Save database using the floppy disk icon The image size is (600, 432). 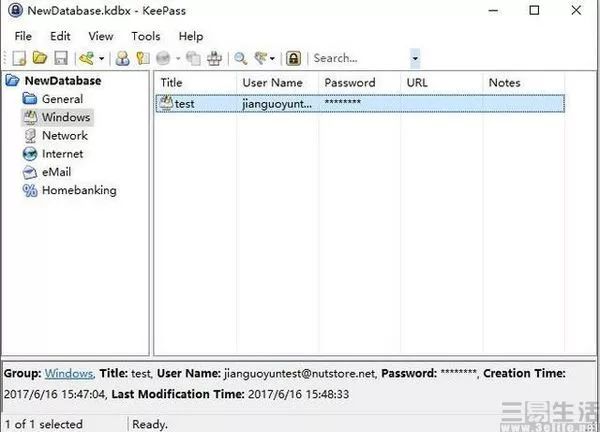(x=61, y=58)
